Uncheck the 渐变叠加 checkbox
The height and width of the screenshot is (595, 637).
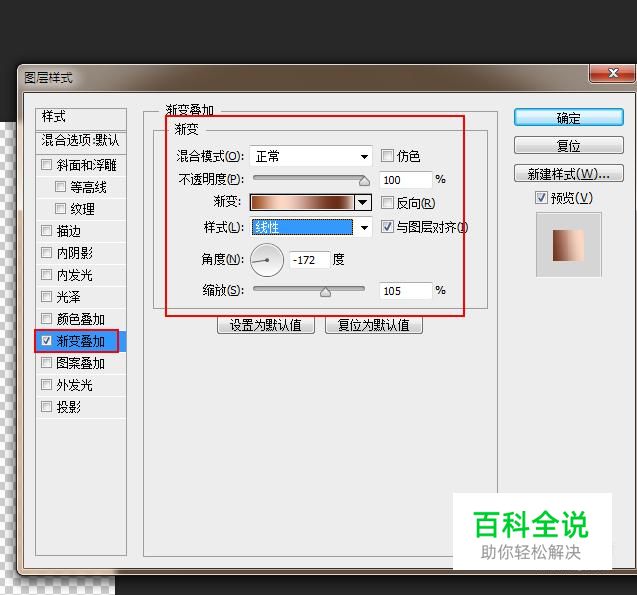[46, 340]
